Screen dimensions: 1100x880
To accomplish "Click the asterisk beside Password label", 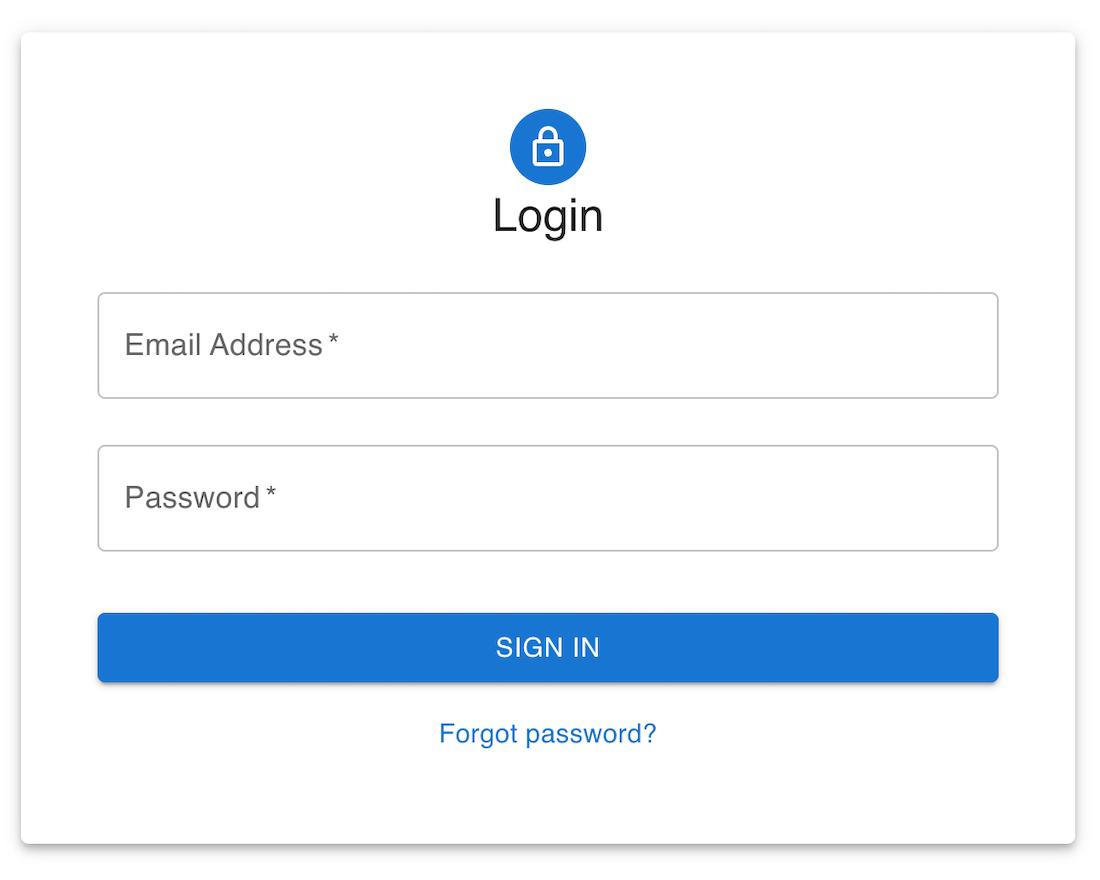I will pos(271,495).
